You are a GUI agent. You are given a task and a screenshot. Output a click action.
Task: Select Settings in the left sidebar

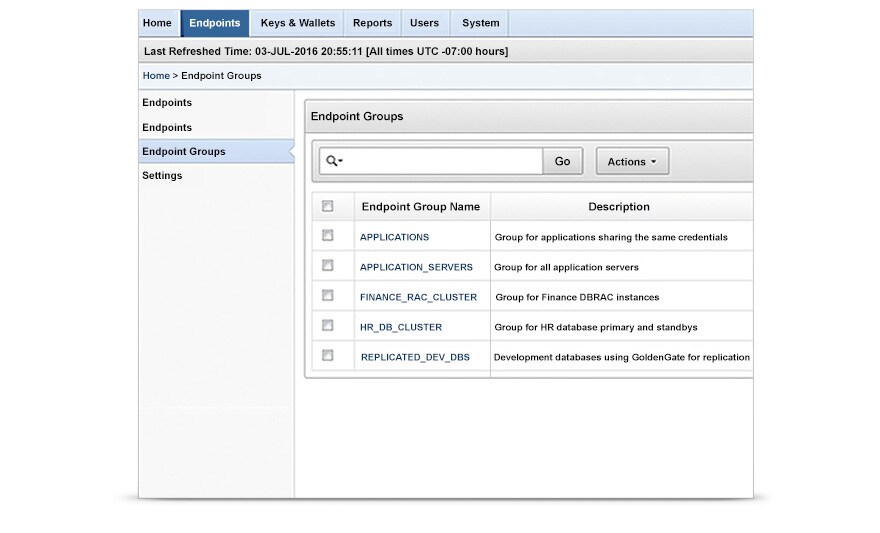coord(162,176)
